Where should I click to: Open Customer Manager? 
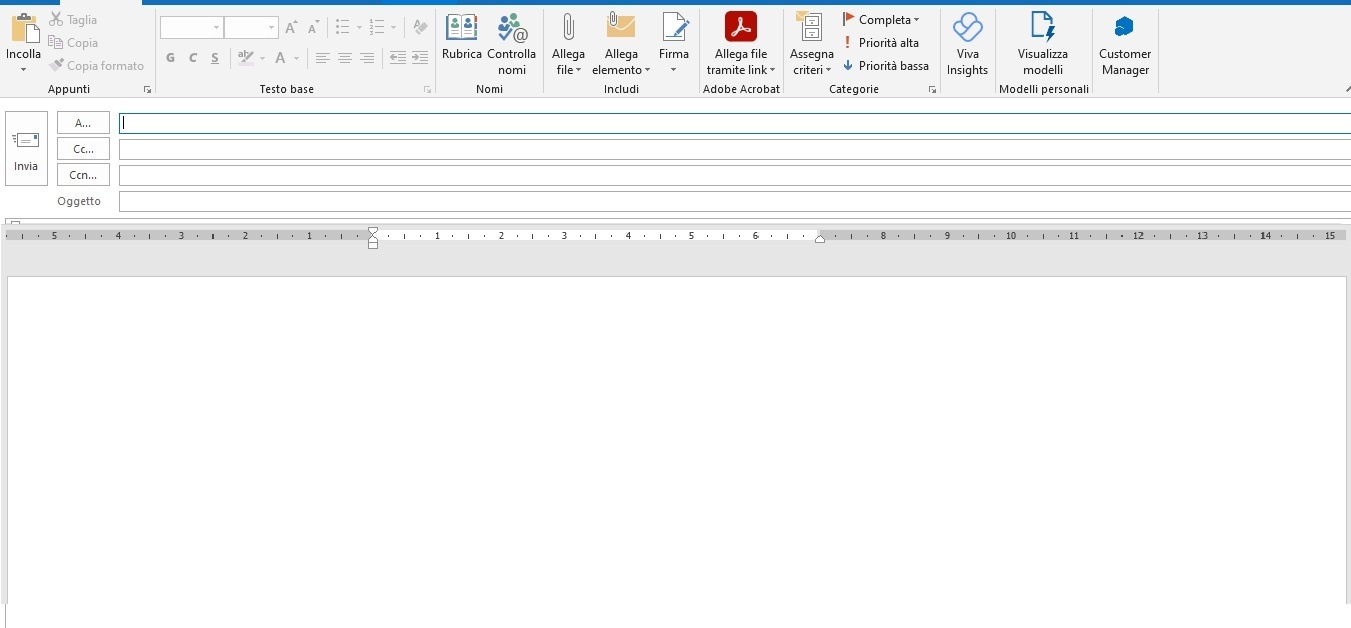point(1125,44)
